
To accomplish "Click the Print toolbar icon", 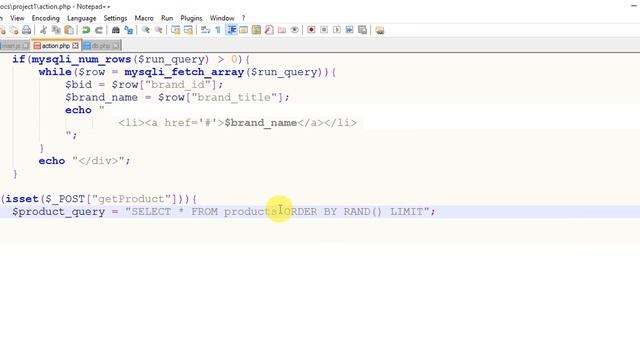I will click(27, 30).
